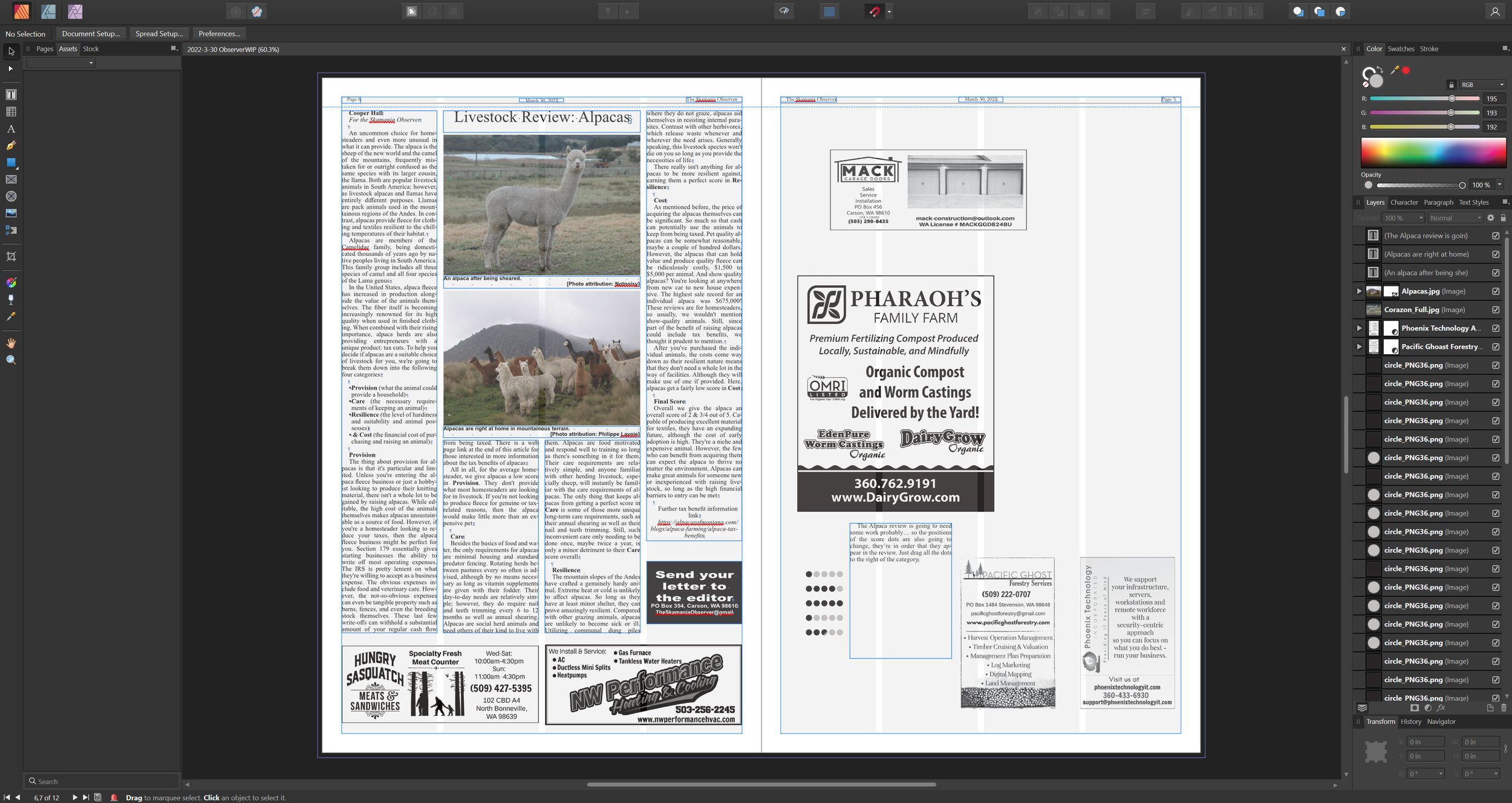The width and height of the screenshot is (1512, 803).
Task: Select the View hand tool
Action: 11,343
